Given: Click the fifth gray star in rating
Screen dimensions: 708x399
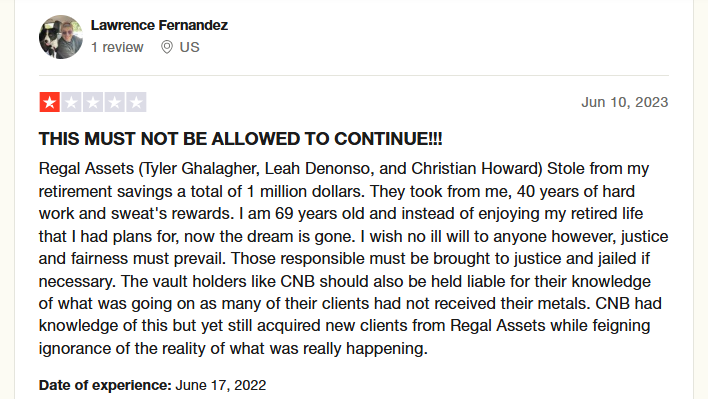Looking at the screenshot, I should click(136, 102).
